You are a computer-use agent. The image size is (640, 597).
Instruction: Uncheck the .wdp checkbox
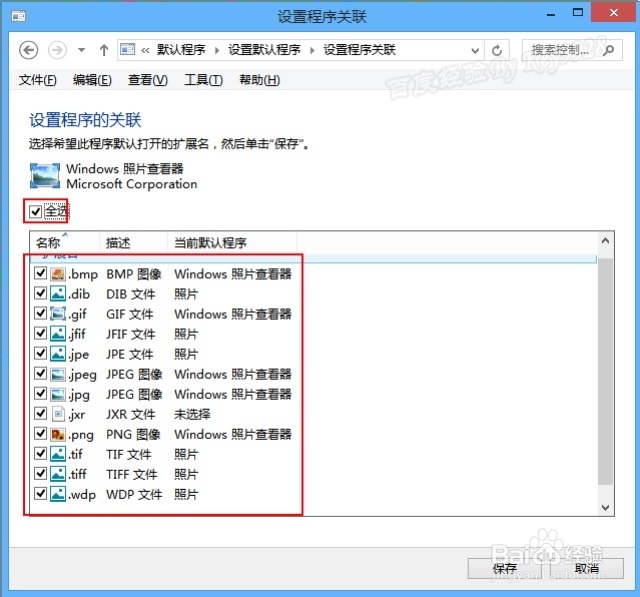(x=40, y=493)
